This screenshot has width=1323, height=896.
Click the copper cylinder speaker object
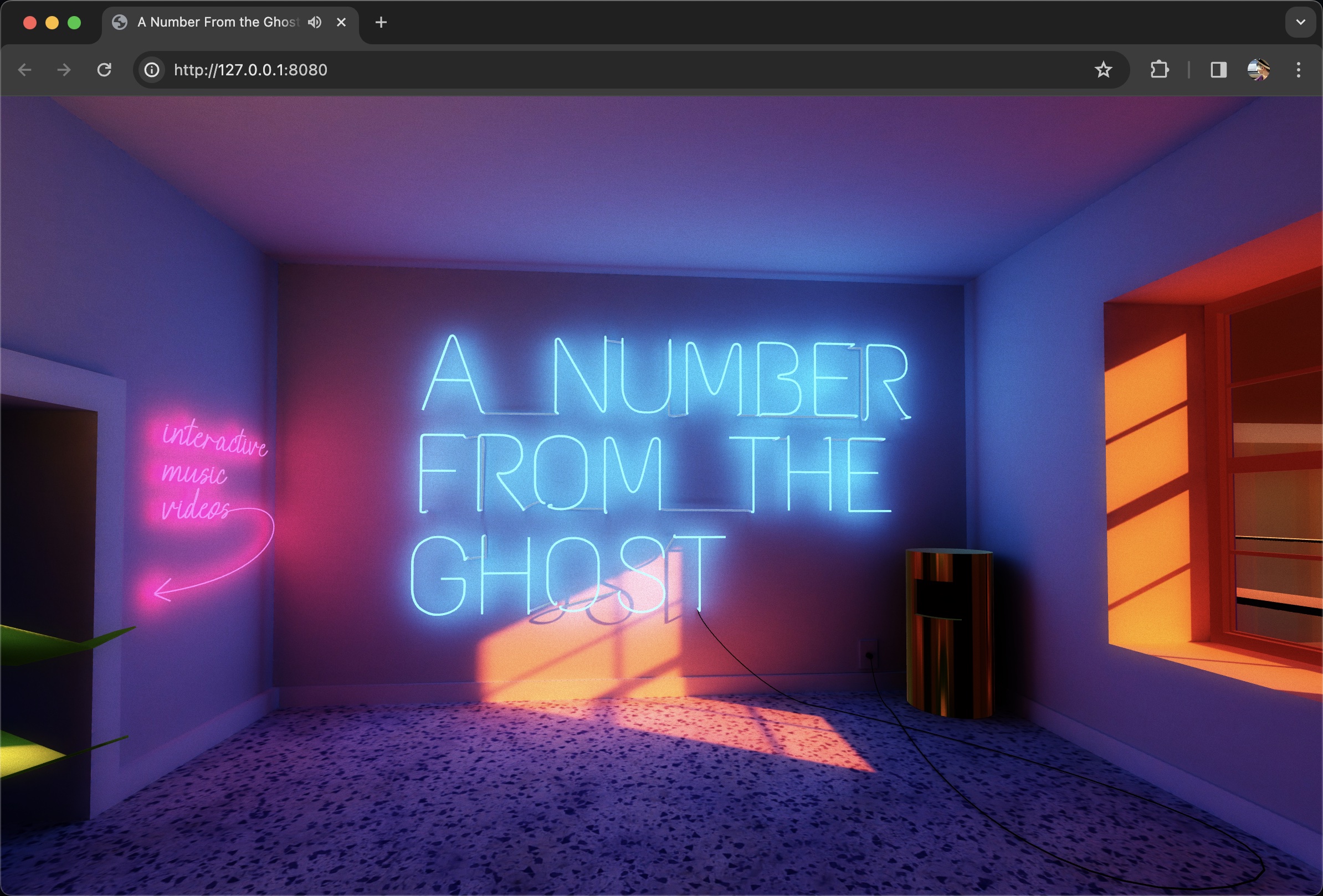coord(948,631)
